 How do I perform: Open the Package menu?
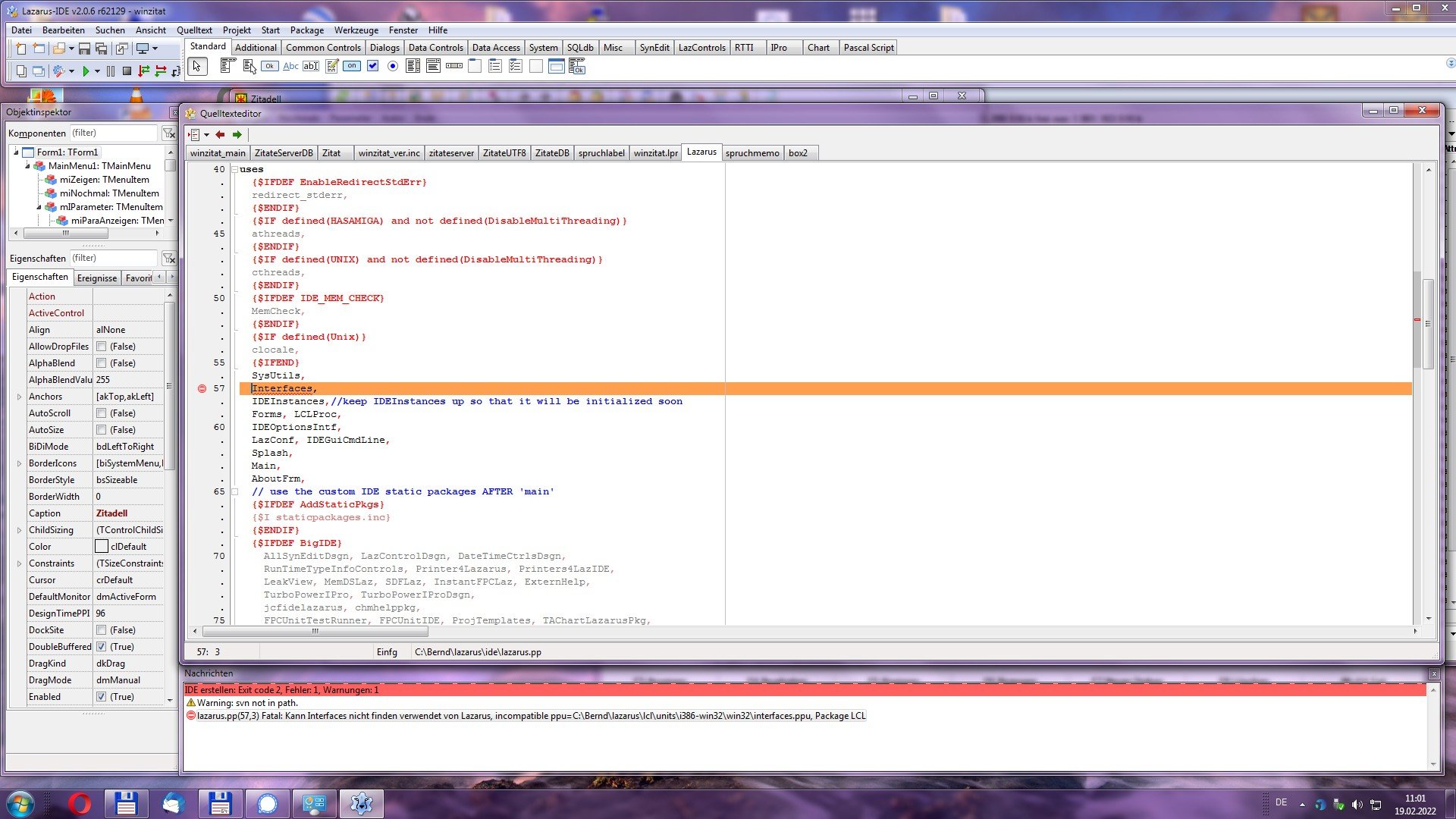pos(306,30)
